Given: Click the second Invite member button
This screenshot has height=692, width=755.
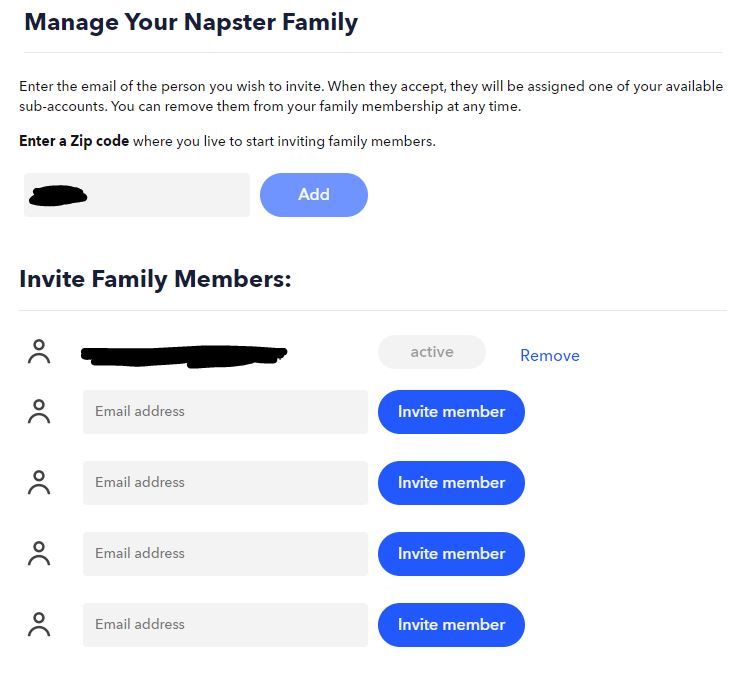Looking at the screenshot, I should (451, 483).
